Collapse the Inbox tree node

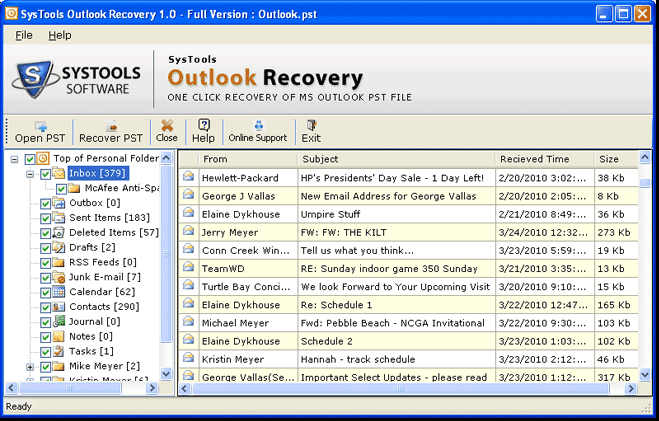pos(31,174)
